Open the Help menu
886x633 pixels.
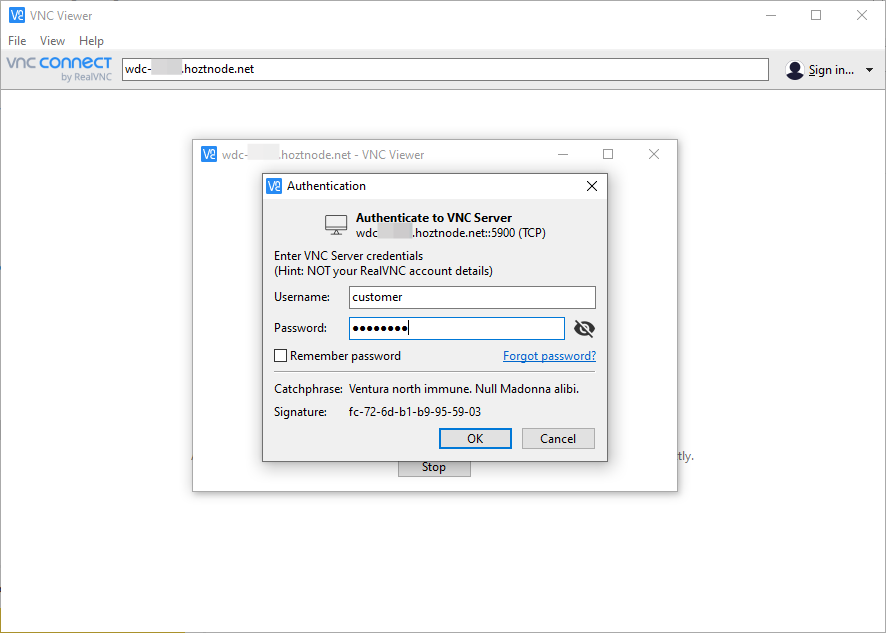click(x=91, y=41)
